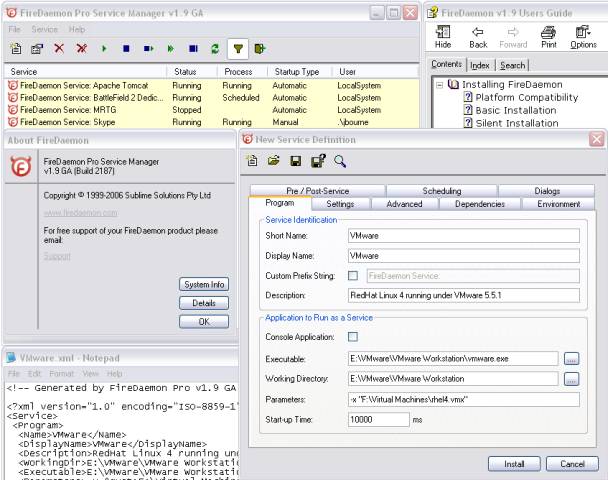This screenshot has width=608, height=480.
Task: Switch to the Environment tab
Action: 558,204
